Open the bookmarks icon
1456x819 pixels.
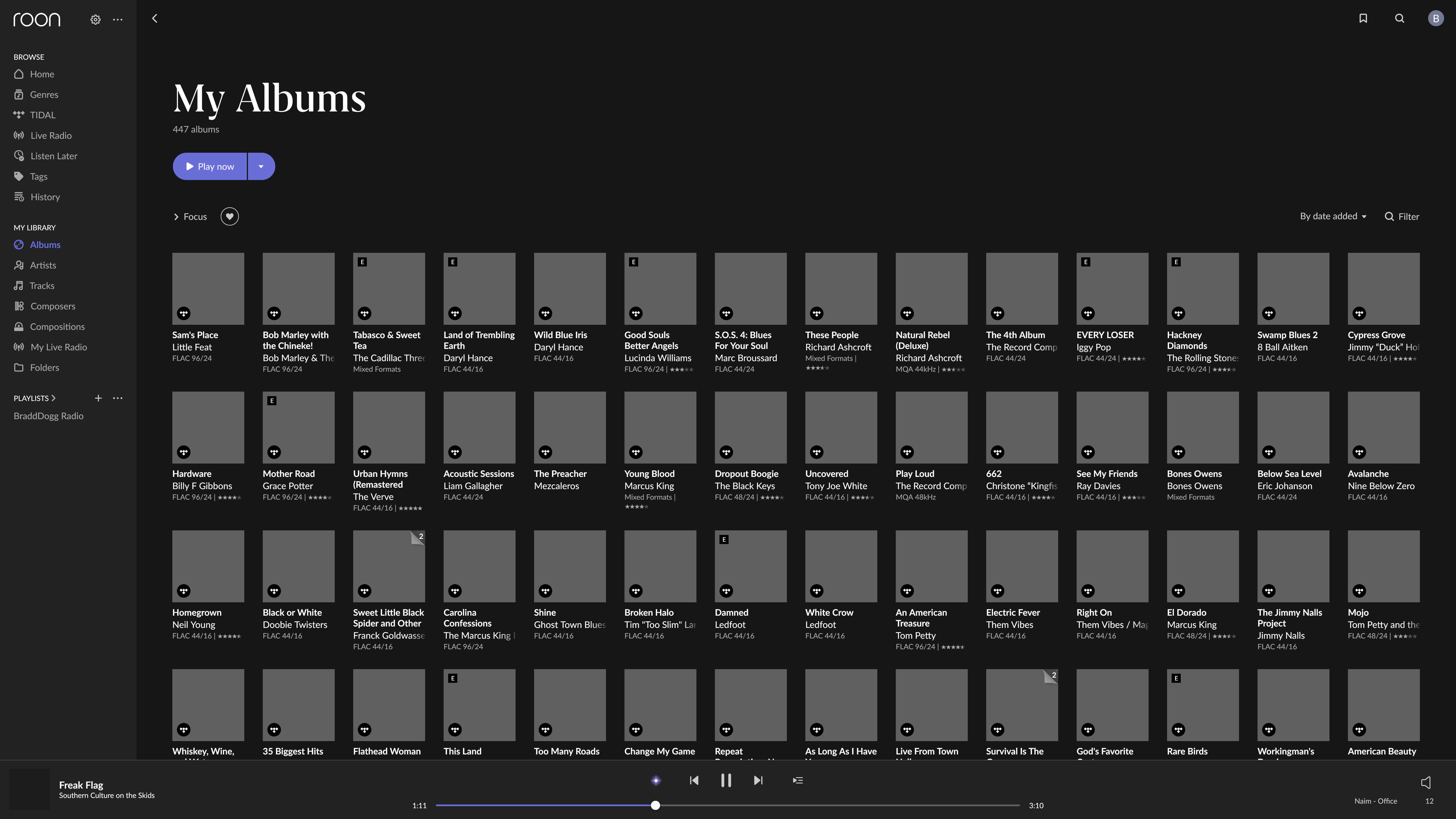point(1363,19)
